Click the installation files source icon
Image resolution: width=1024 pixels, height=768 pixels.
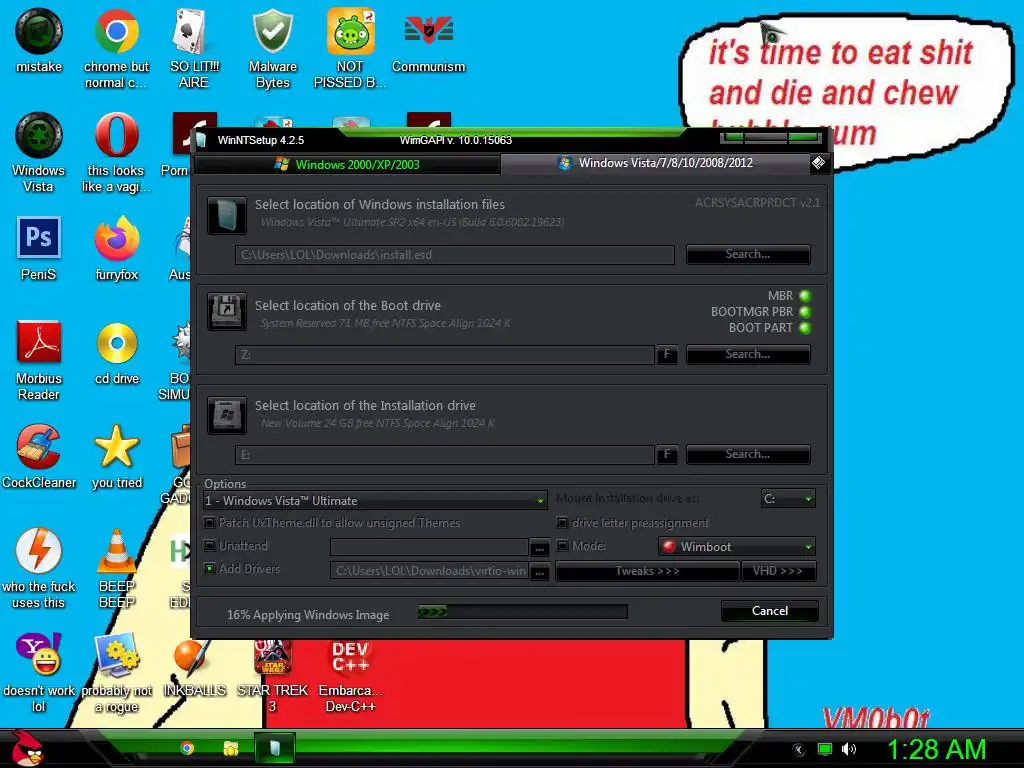point(227,215)
